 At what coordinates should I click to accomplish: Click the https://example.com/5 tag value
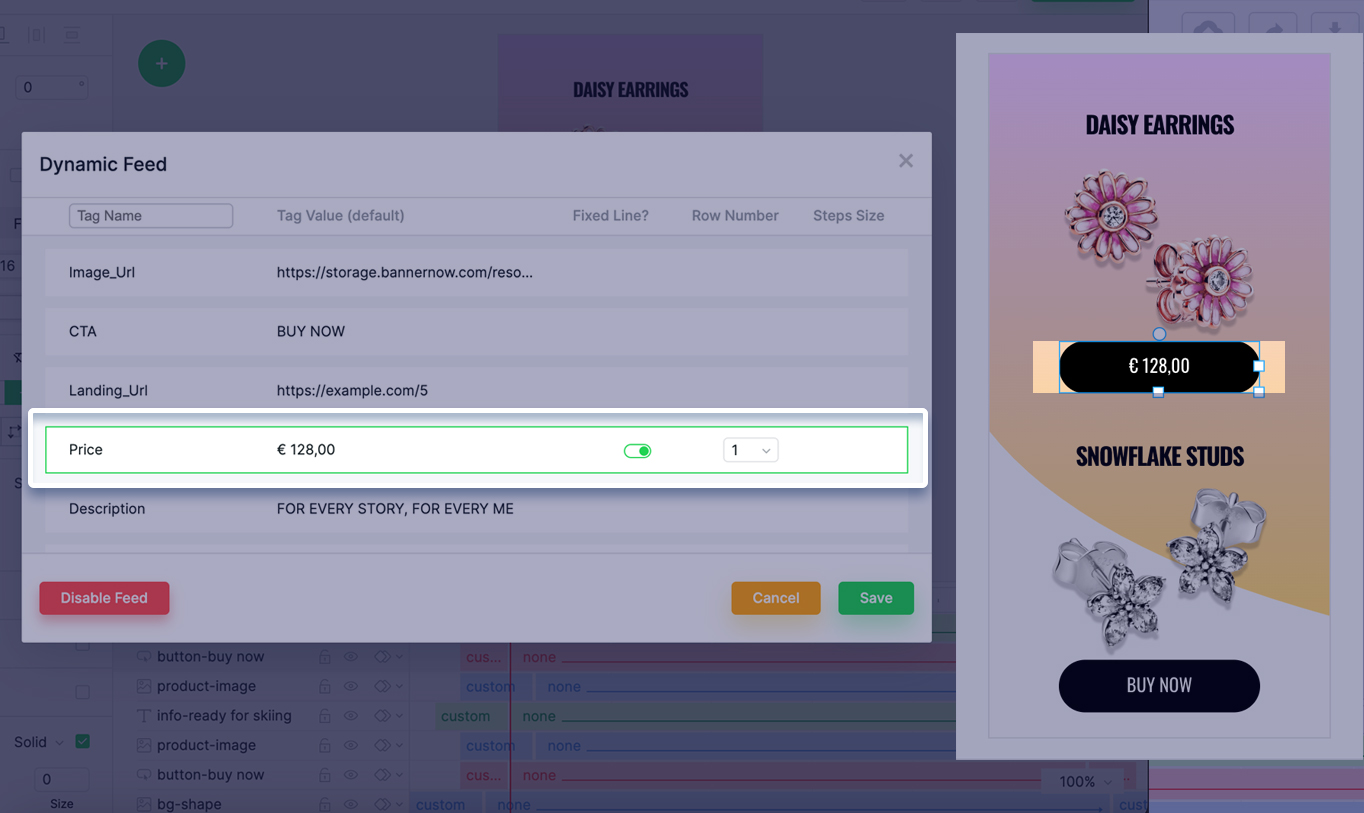pyautogui.click(x=352, y=390)
